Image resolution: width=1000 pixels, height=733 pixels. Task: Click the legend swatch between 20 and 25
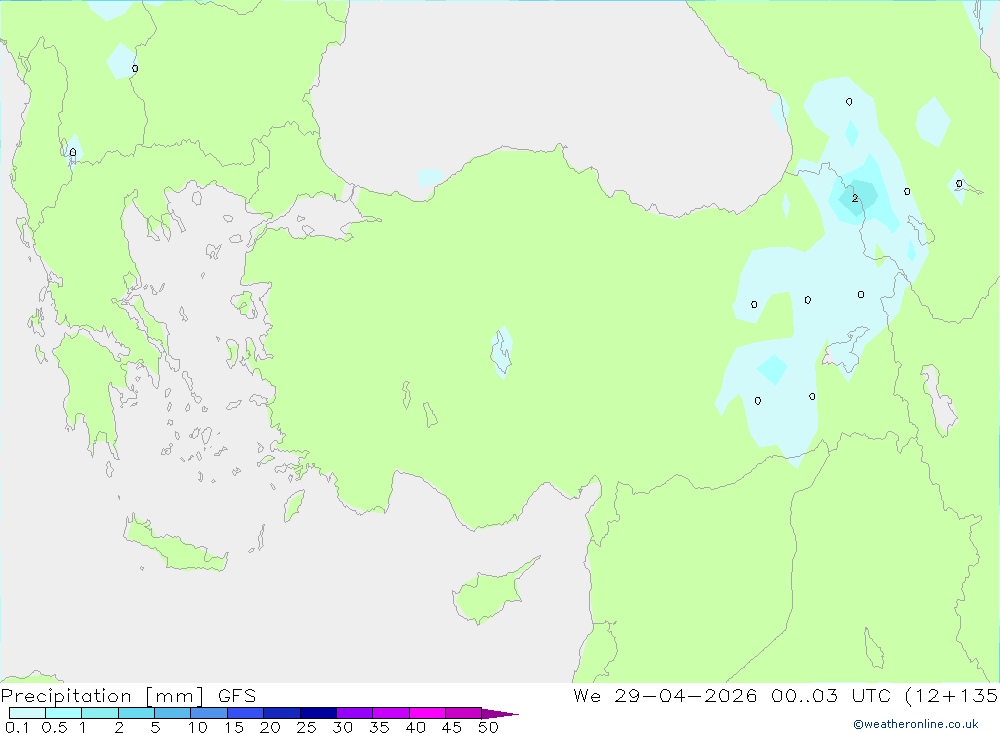282,713
